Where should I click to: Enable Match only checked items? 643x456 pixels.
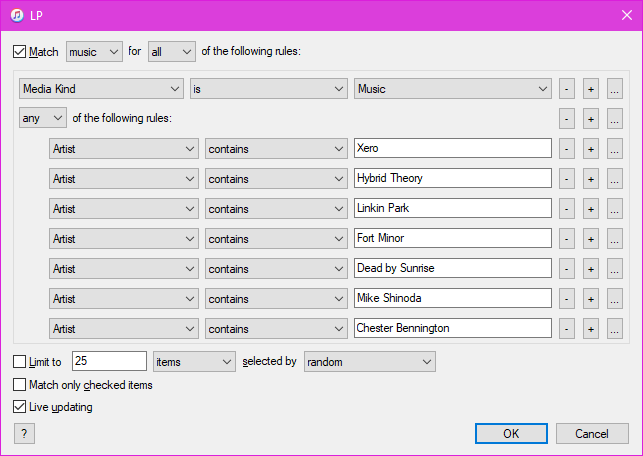click(19, 385)
